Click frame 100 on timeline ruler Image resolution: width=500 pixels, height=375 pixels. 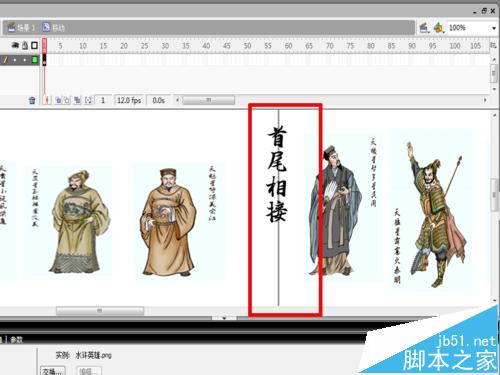pyautogui.click(x=455, y=46)
